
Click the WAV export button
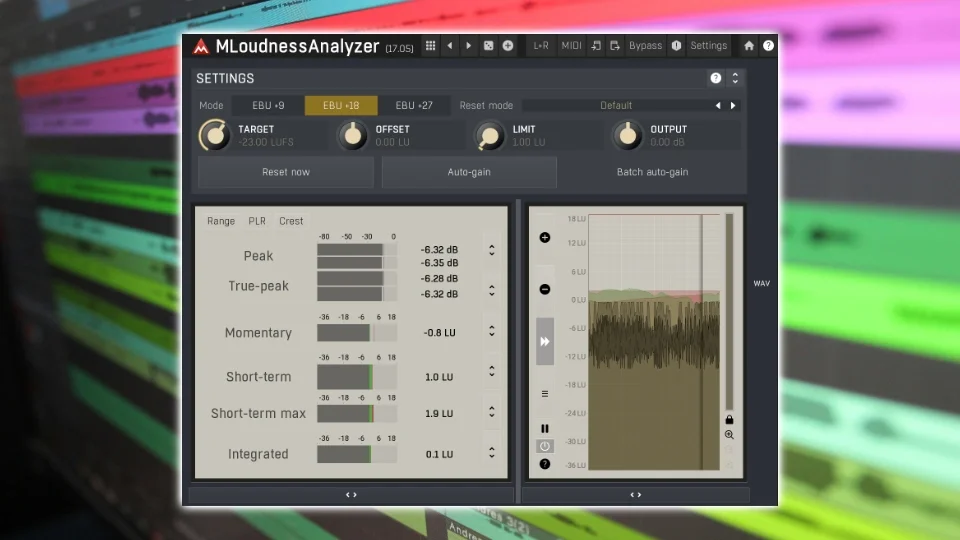click(762, 283)
